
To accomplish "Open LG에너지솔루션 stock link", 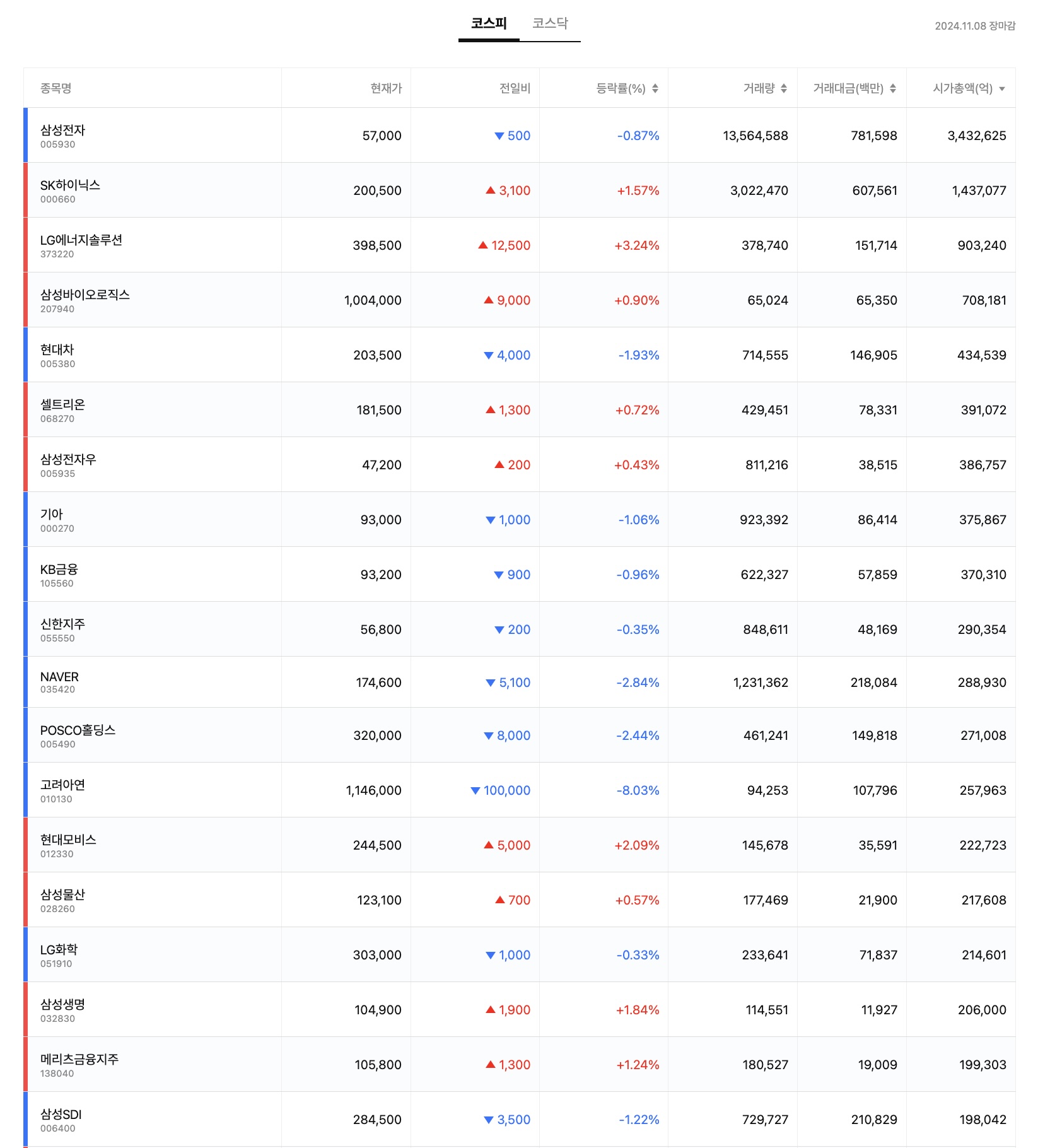I will click(x=81, y=240).
